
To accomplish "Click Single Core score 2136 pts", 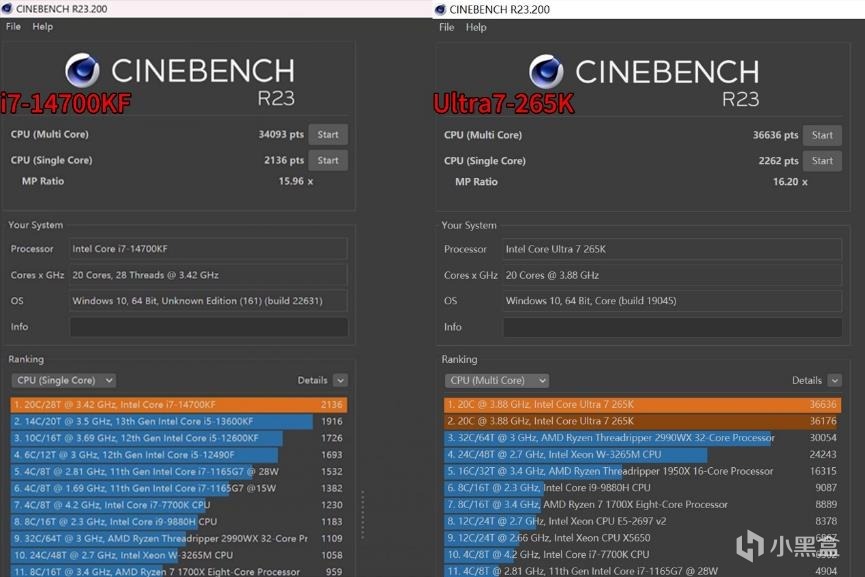I will [x=284, y=160].
